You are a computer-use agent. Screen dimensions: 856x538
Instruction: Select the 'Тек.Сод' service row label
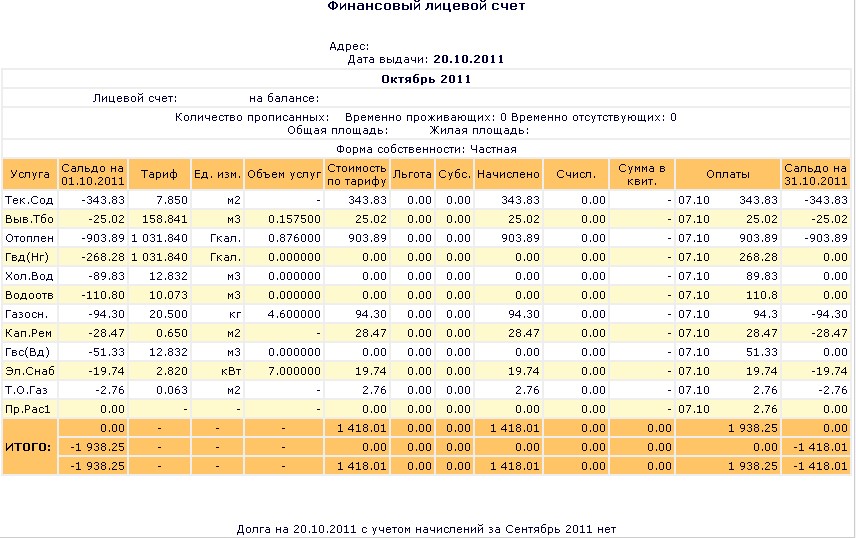[x=29, y=200]
